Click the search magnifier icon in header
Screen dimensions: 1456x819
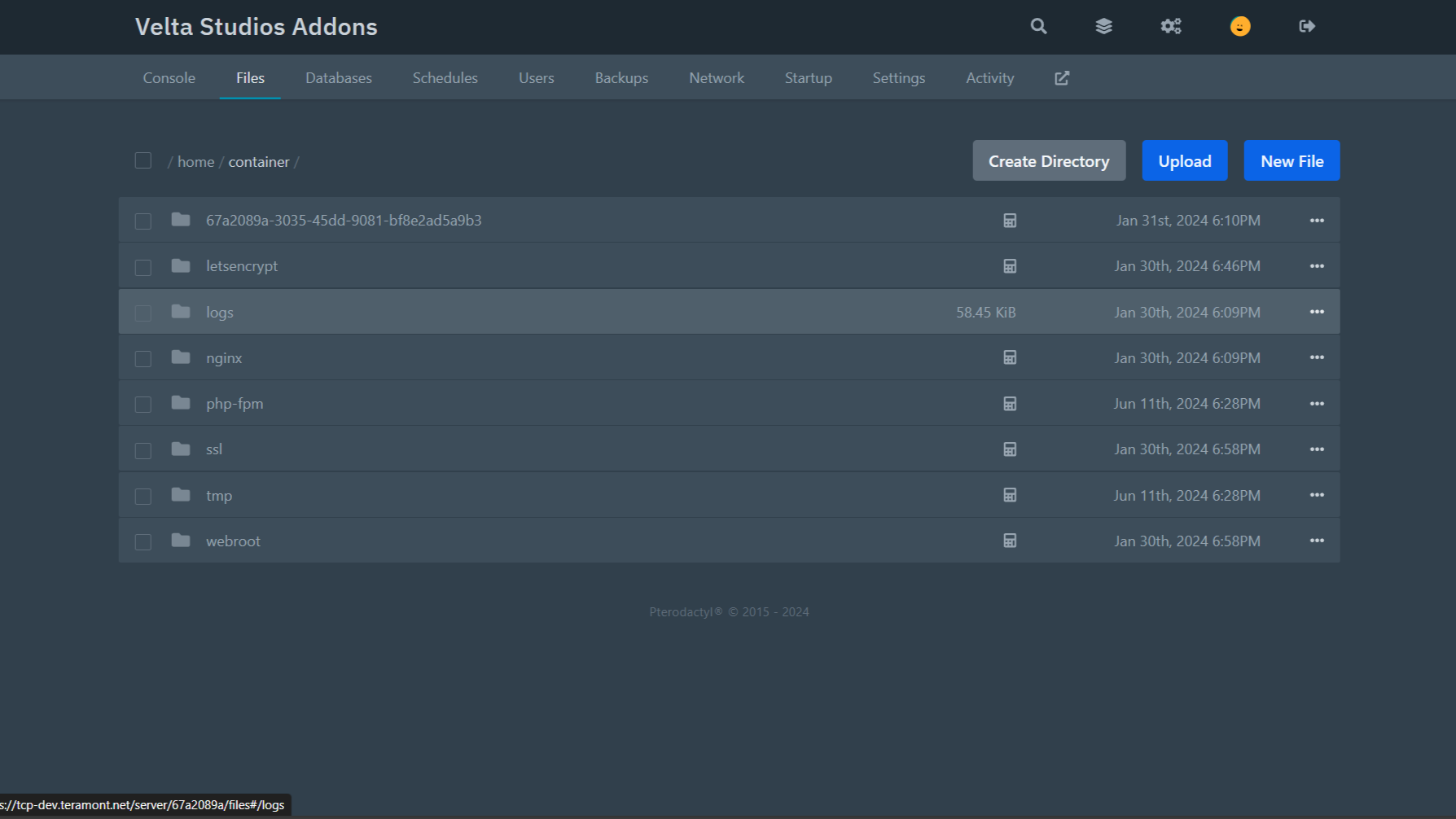tap(1038, 26)
